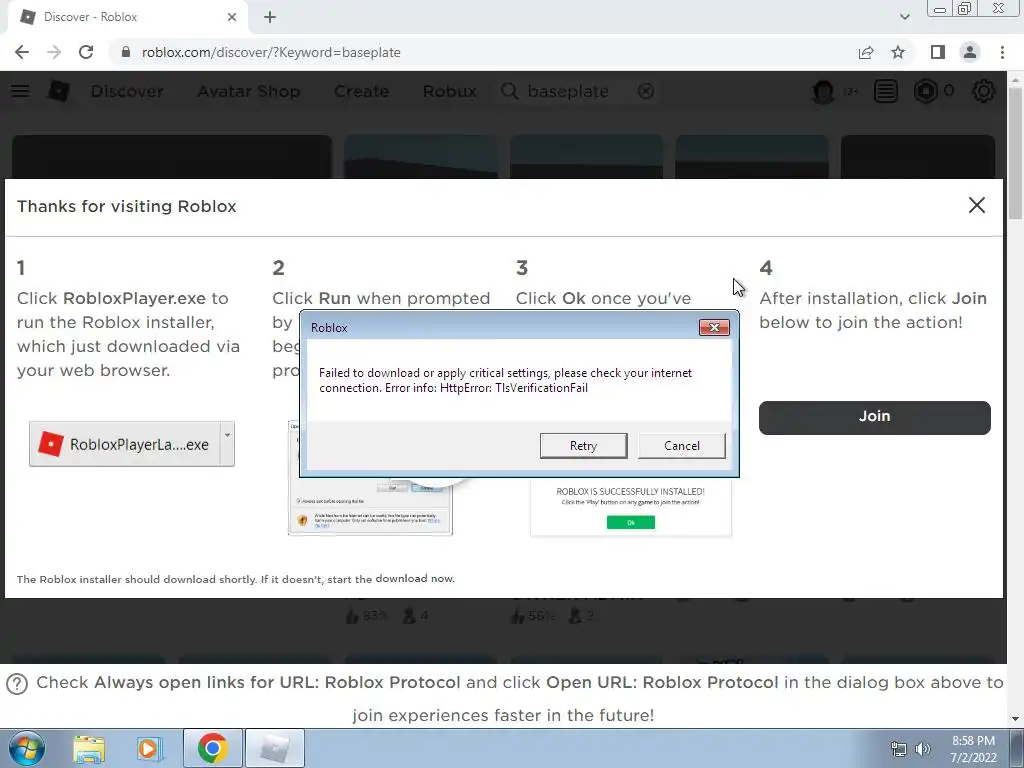Click the network tray icon
This screenshot has width=1024, height=768.
click(899, 749)
